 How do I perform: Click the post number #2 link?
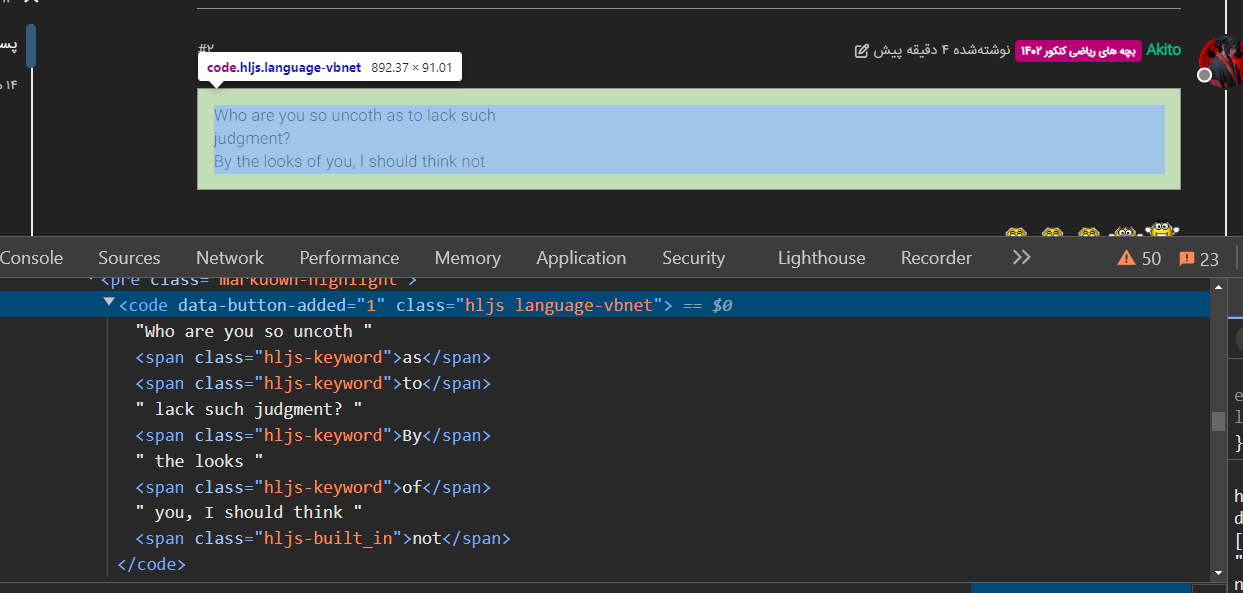coord(206,48)
